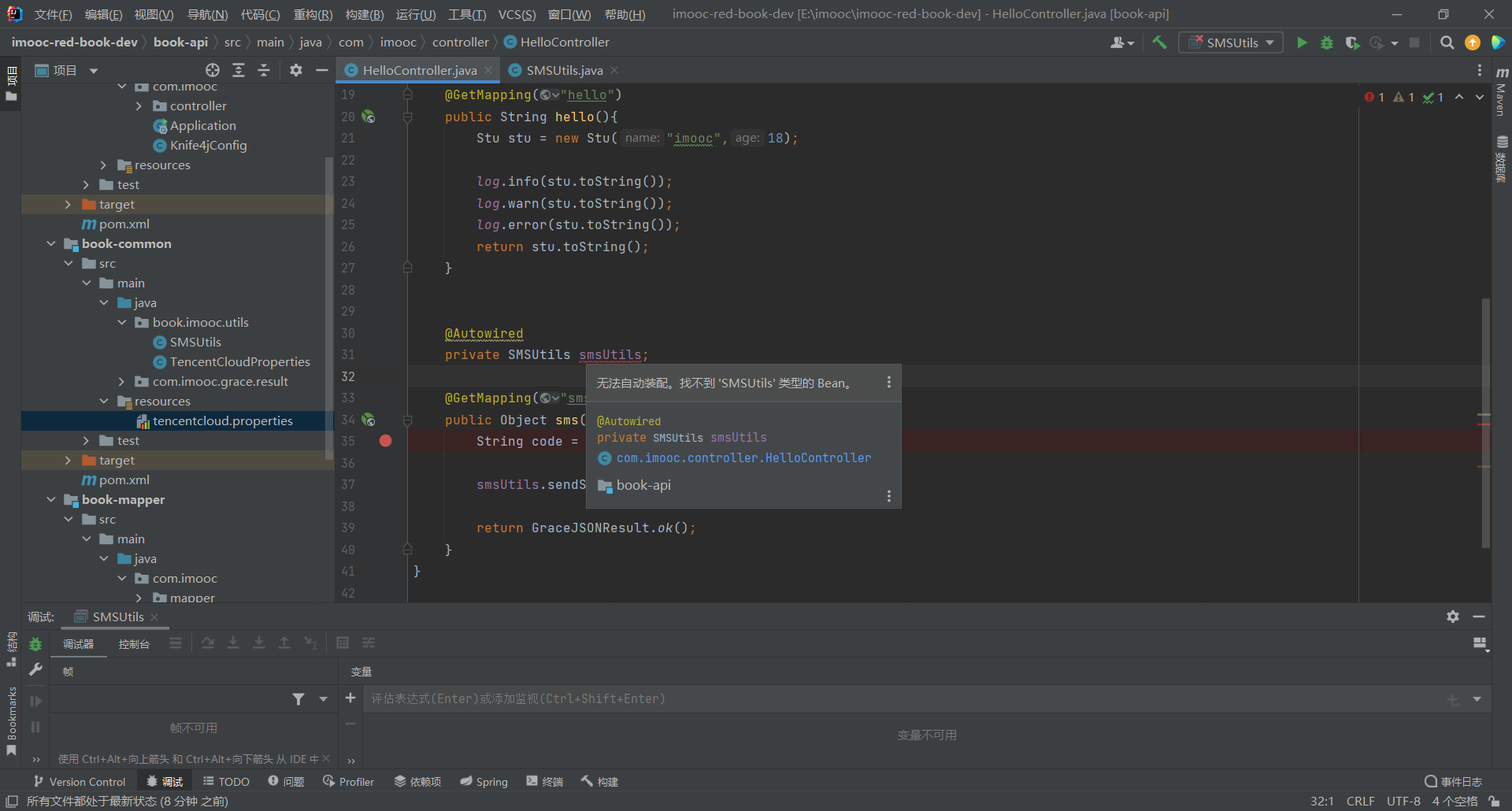This screenshot has height=811, width=1512.
Task: Expand all in project tree
Action: 239,70
